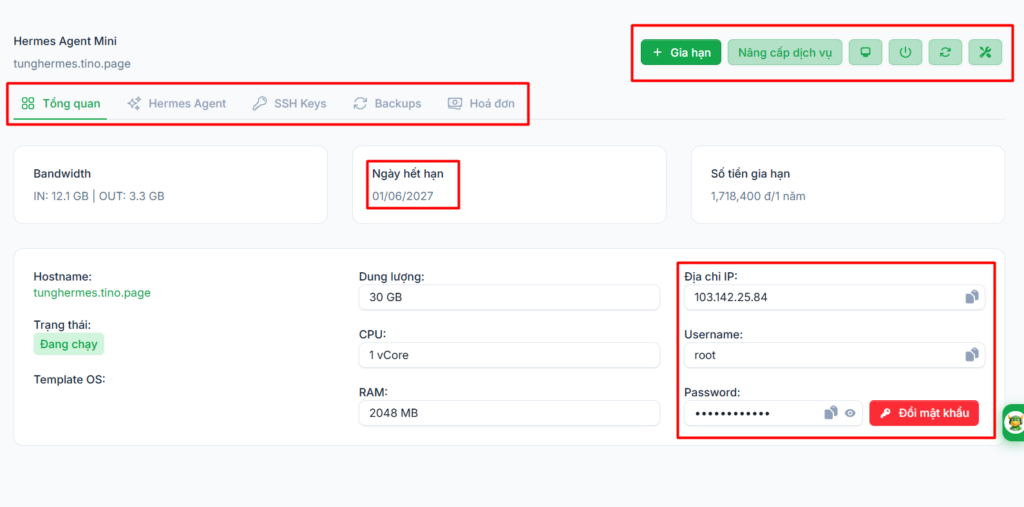
Task: Click the Địa chỉ IP field 103.142.25.84
Action: (x=835, y=297)
